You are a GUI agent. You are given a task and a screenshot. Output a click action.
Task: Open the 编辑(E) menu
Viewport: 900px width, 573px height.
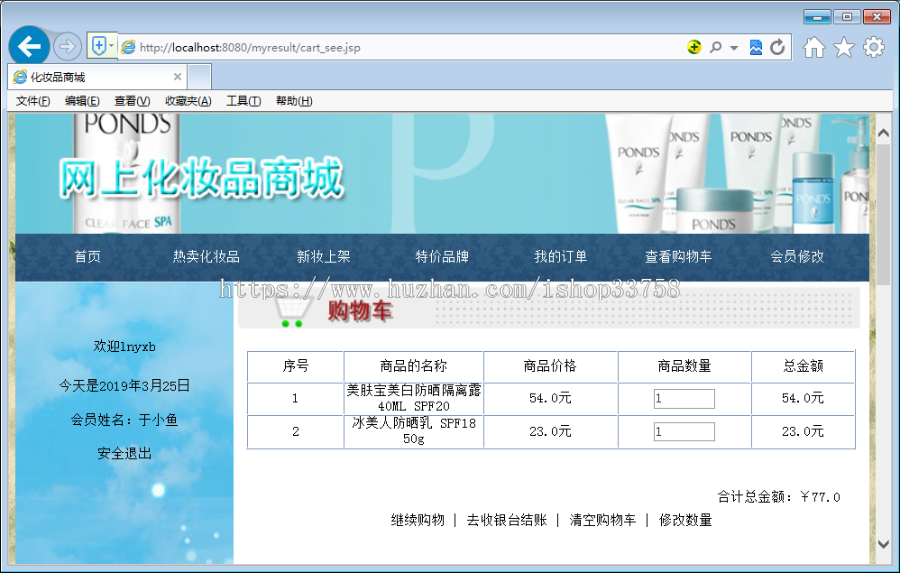(82, 101)
